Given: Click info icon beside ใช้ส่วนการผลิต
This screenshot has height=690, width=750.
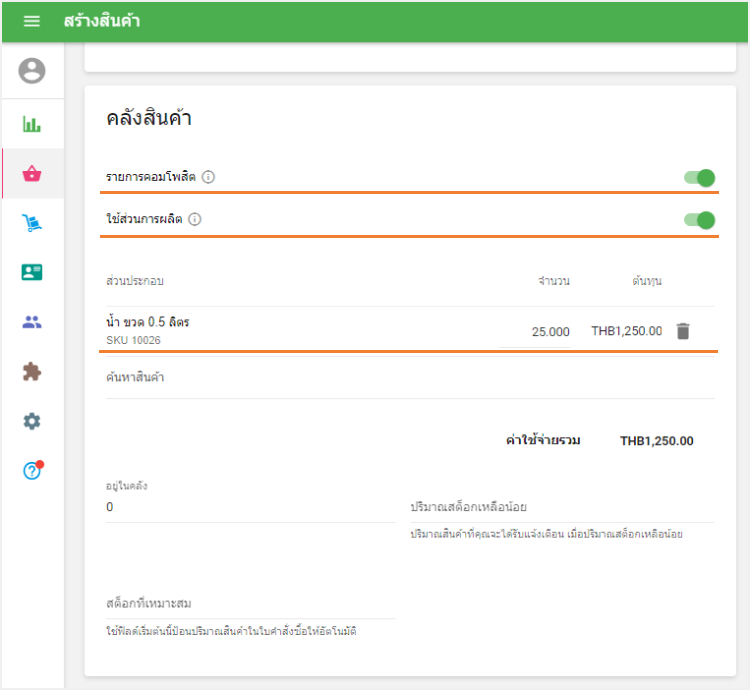Looking at the screenshot, I should pos(195,219).
